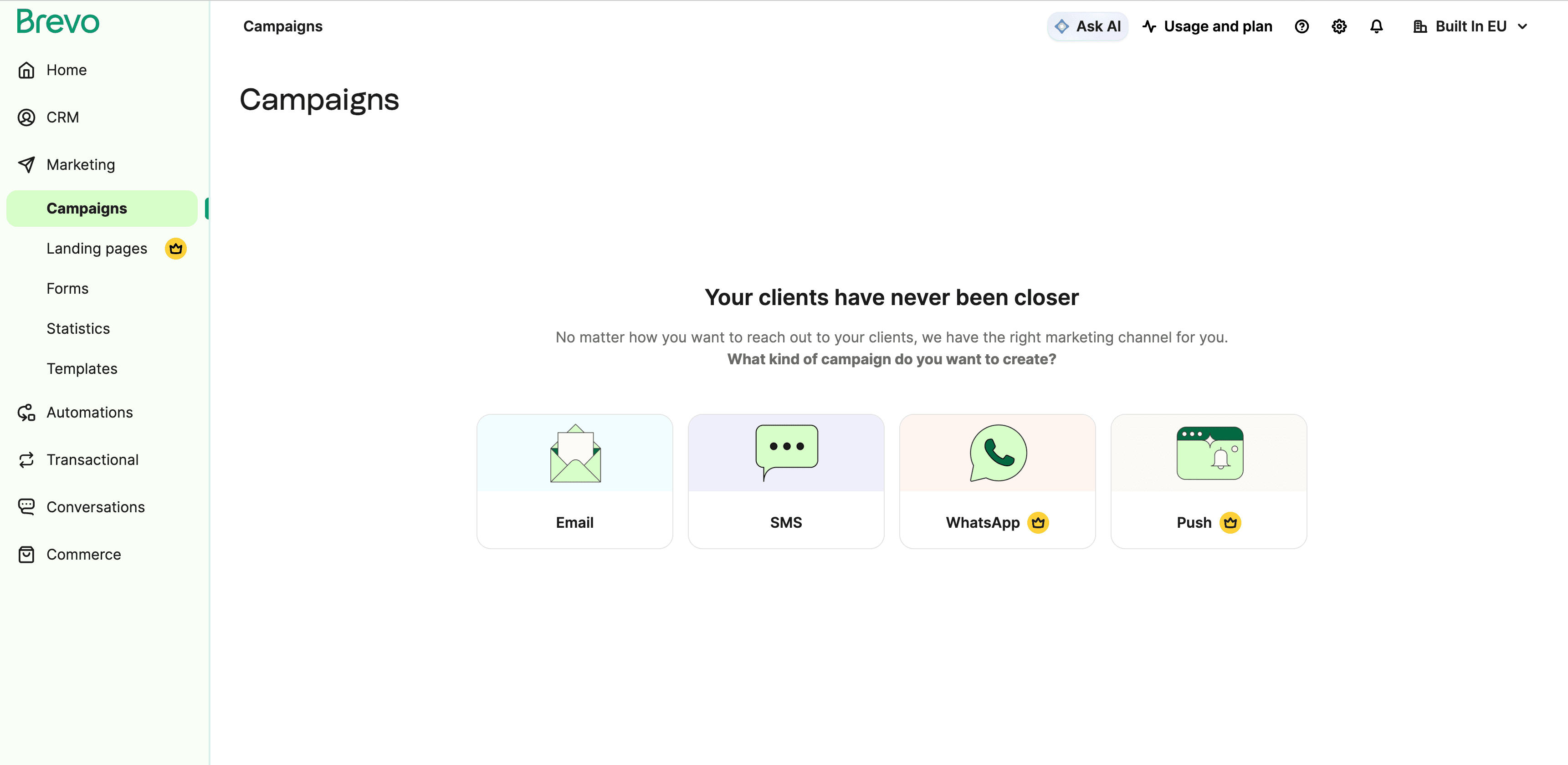Viewport: 1568px width, 765px height.
Task: Open the Statistics menu item
Action: click(78, 329)
